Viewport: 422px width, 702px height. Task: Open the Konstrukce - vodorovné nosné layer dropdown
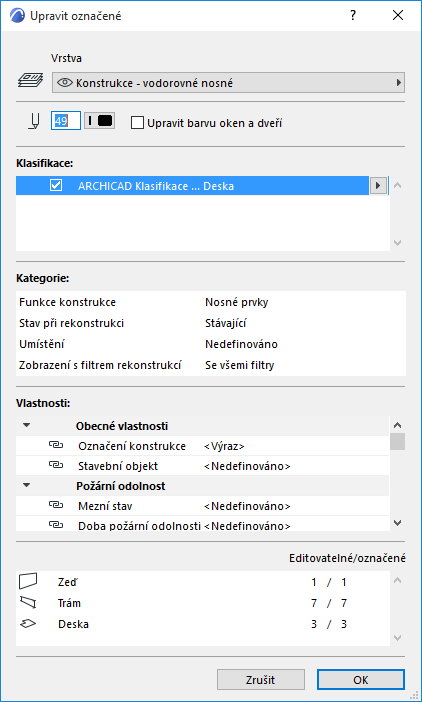click(228, 83)
